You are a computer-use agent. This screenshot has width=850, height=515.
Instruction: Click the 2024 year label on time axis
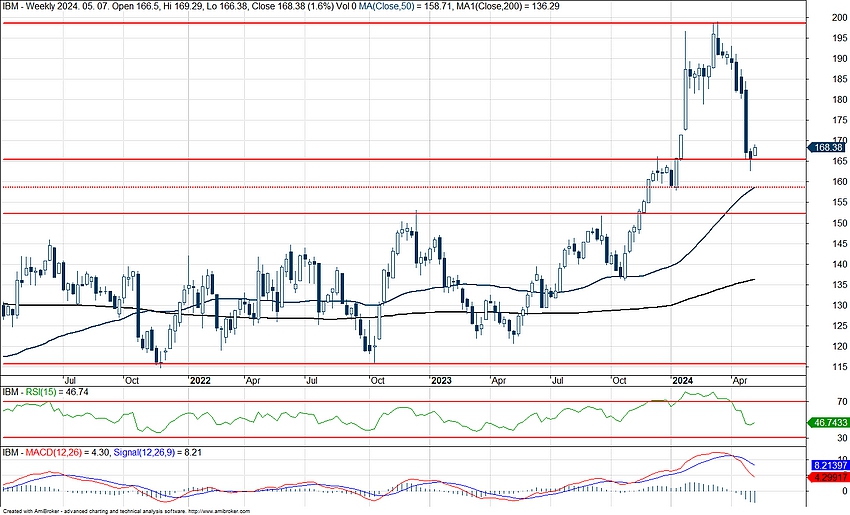coord(682,381)
